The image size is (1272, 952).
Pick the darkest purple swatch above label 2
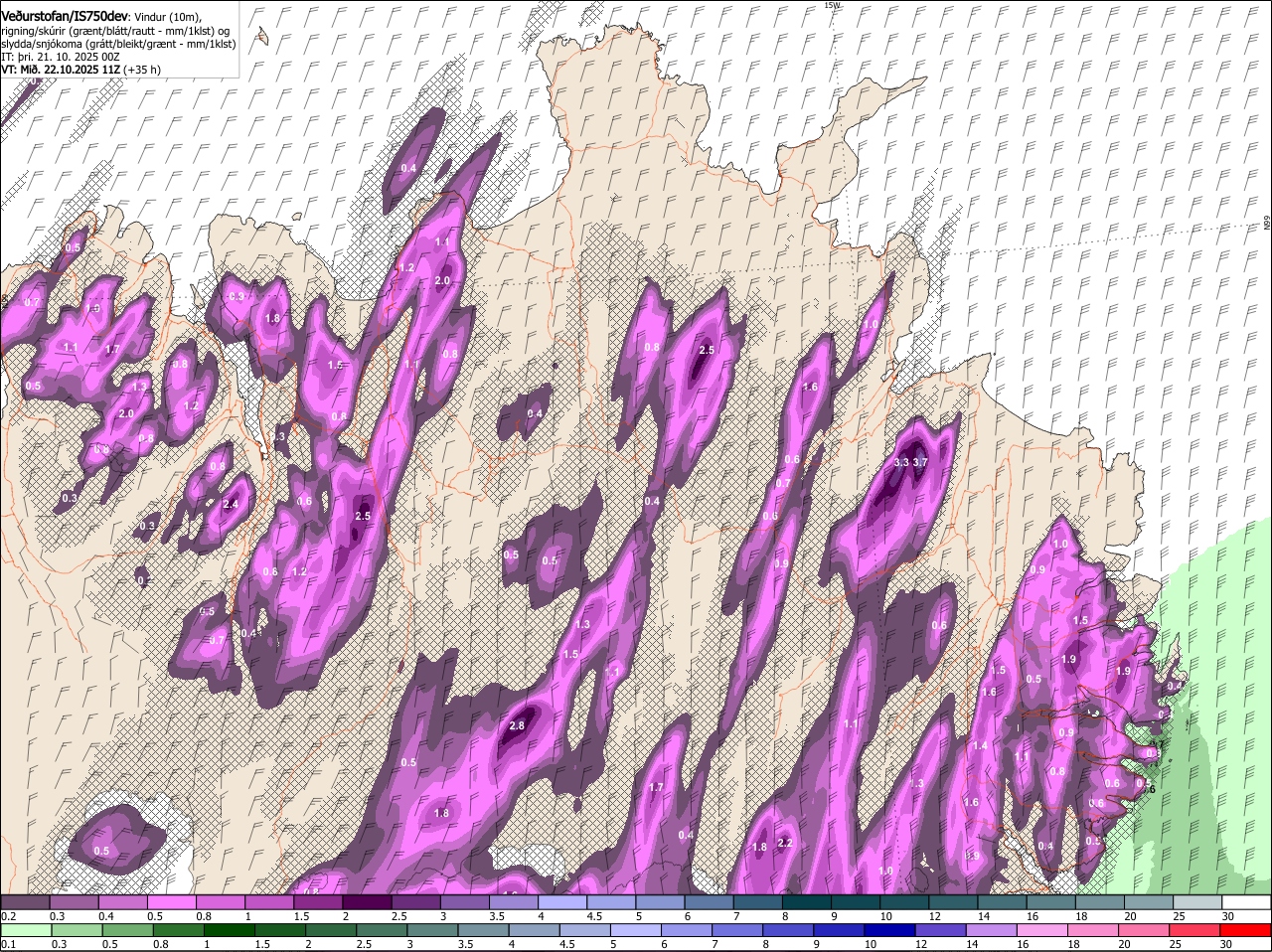369,902
